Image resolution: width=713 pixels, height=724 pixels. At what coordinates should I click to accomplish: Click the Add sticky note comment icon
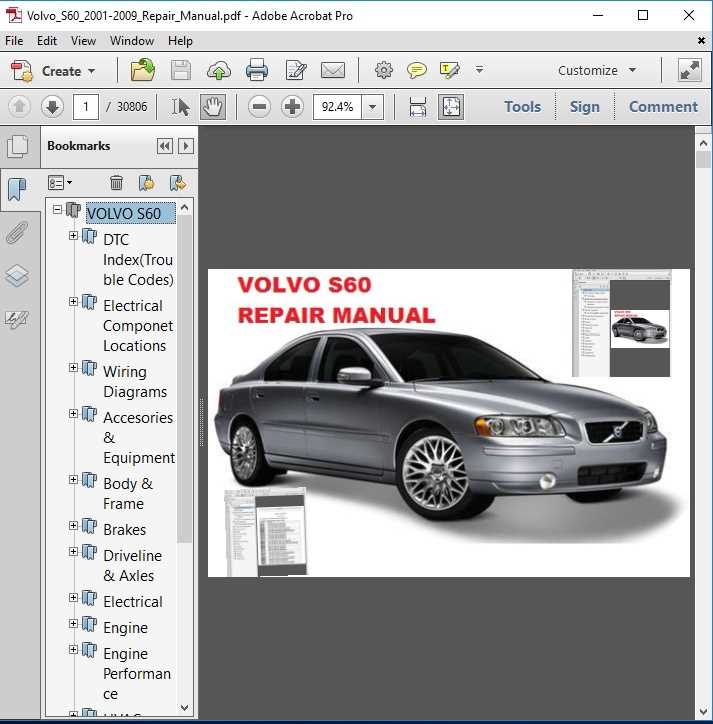click(x=417, y=70)
